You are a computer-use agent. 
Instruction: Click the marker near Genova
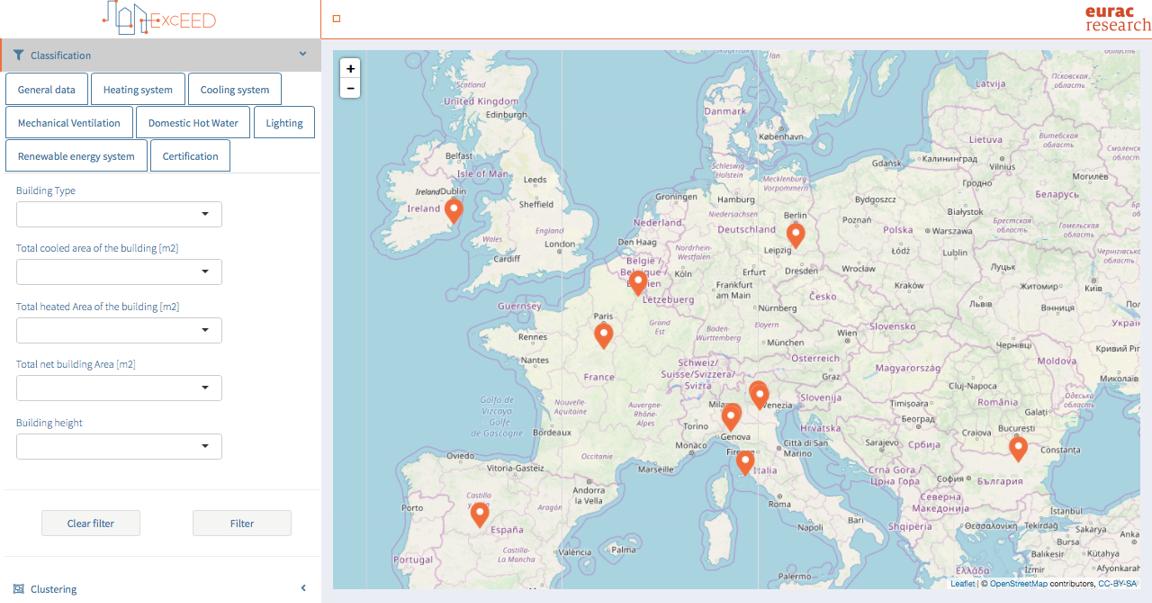click(731, 415)
